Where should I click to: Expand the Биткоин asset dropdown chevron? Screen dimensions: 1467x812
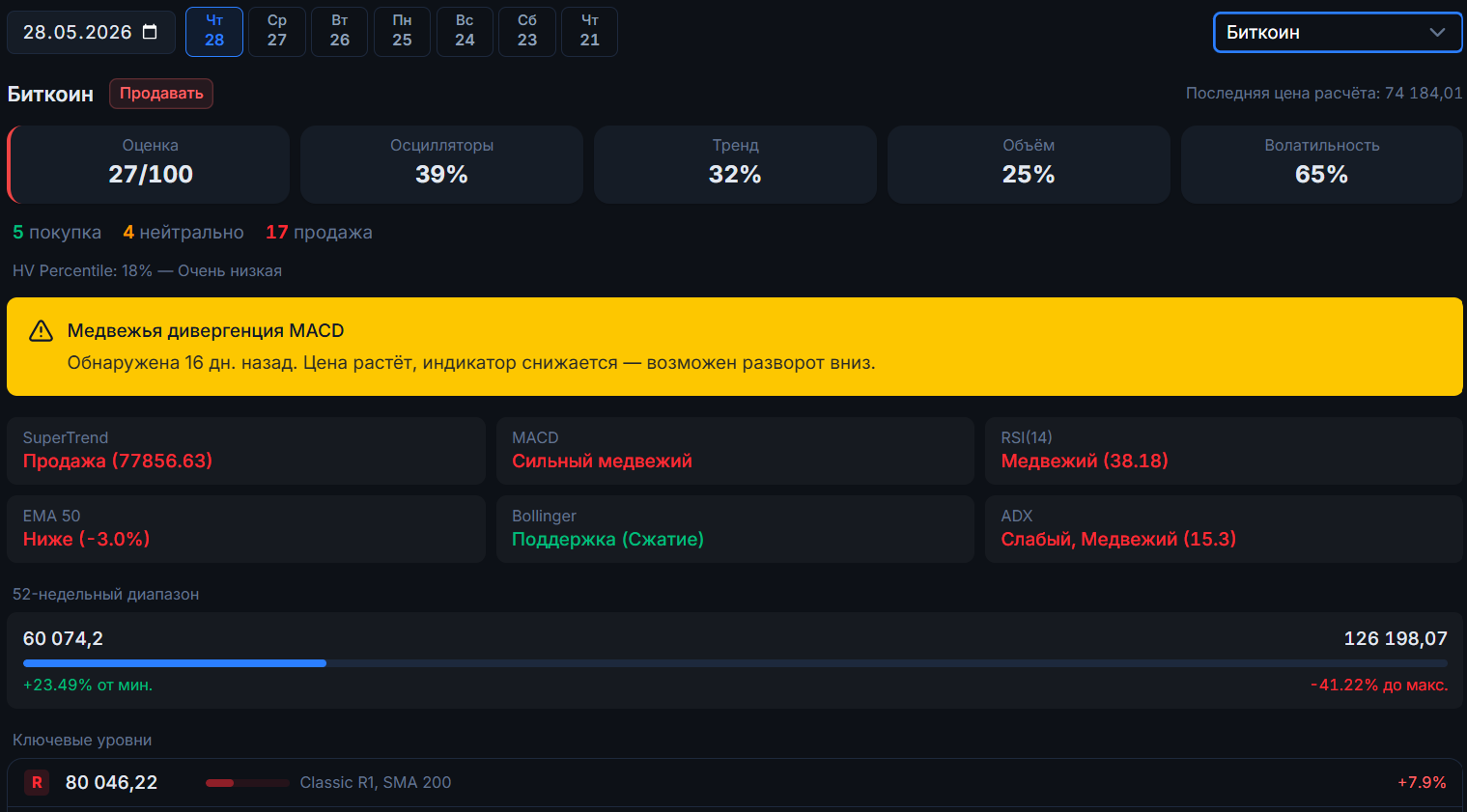[x=1437, y=33]
